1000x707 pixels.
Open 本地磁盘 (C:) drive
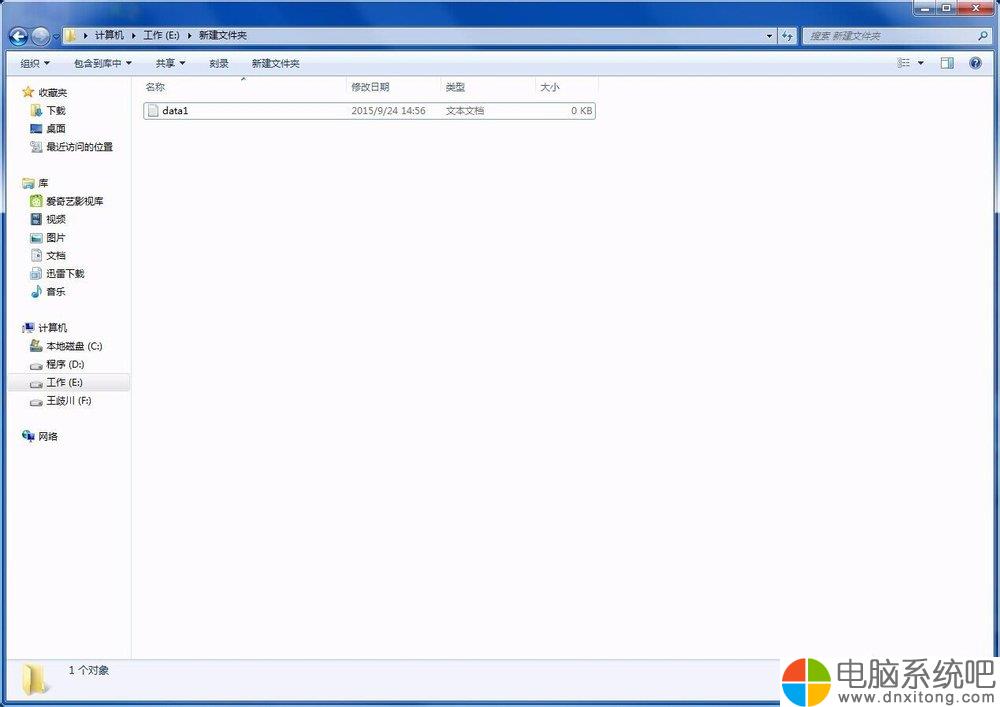(74, 346)
